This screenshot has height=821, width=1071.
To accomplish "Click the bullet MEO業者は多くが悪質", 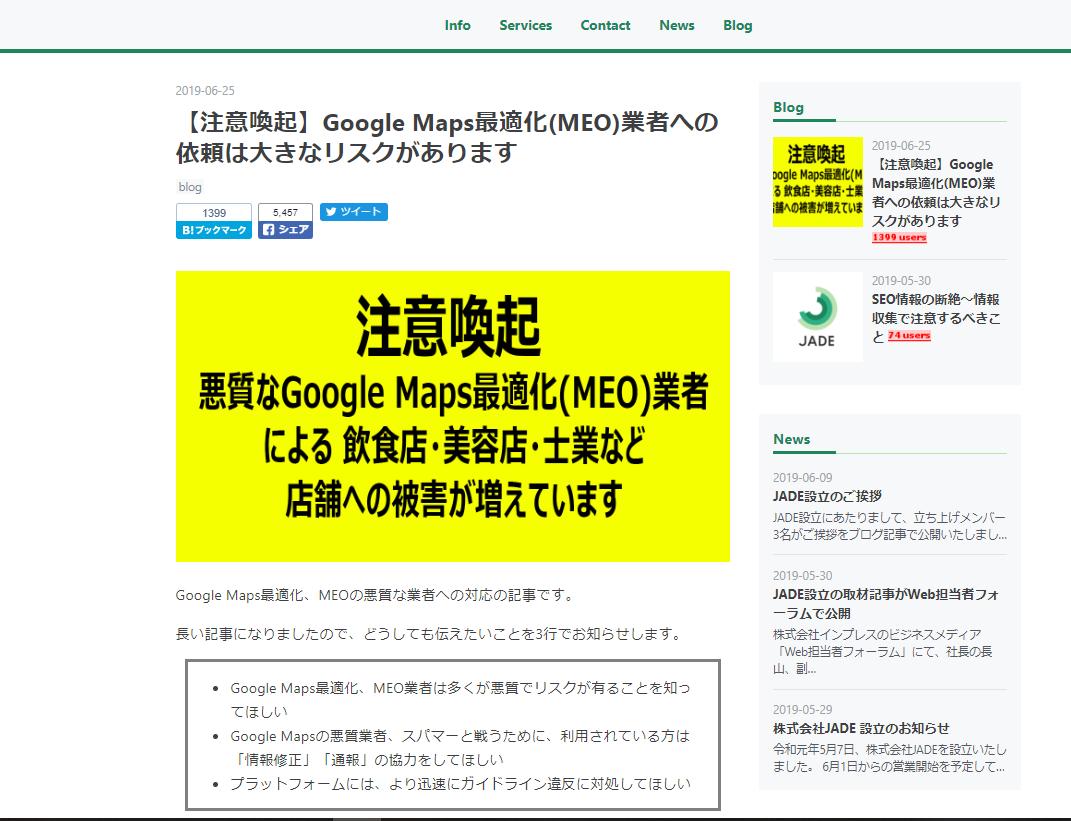I will 460,699.
